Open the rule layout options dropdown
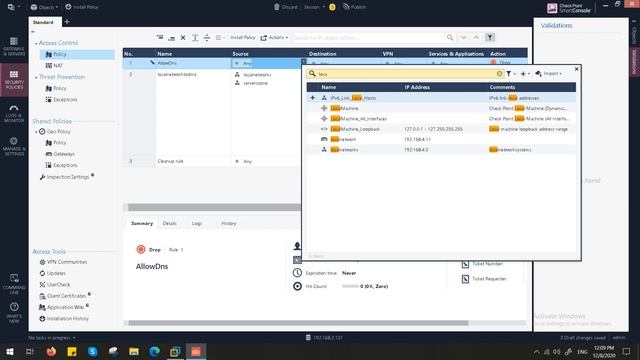640x360 pixels. pyautogui.click(x=220, y=38)
